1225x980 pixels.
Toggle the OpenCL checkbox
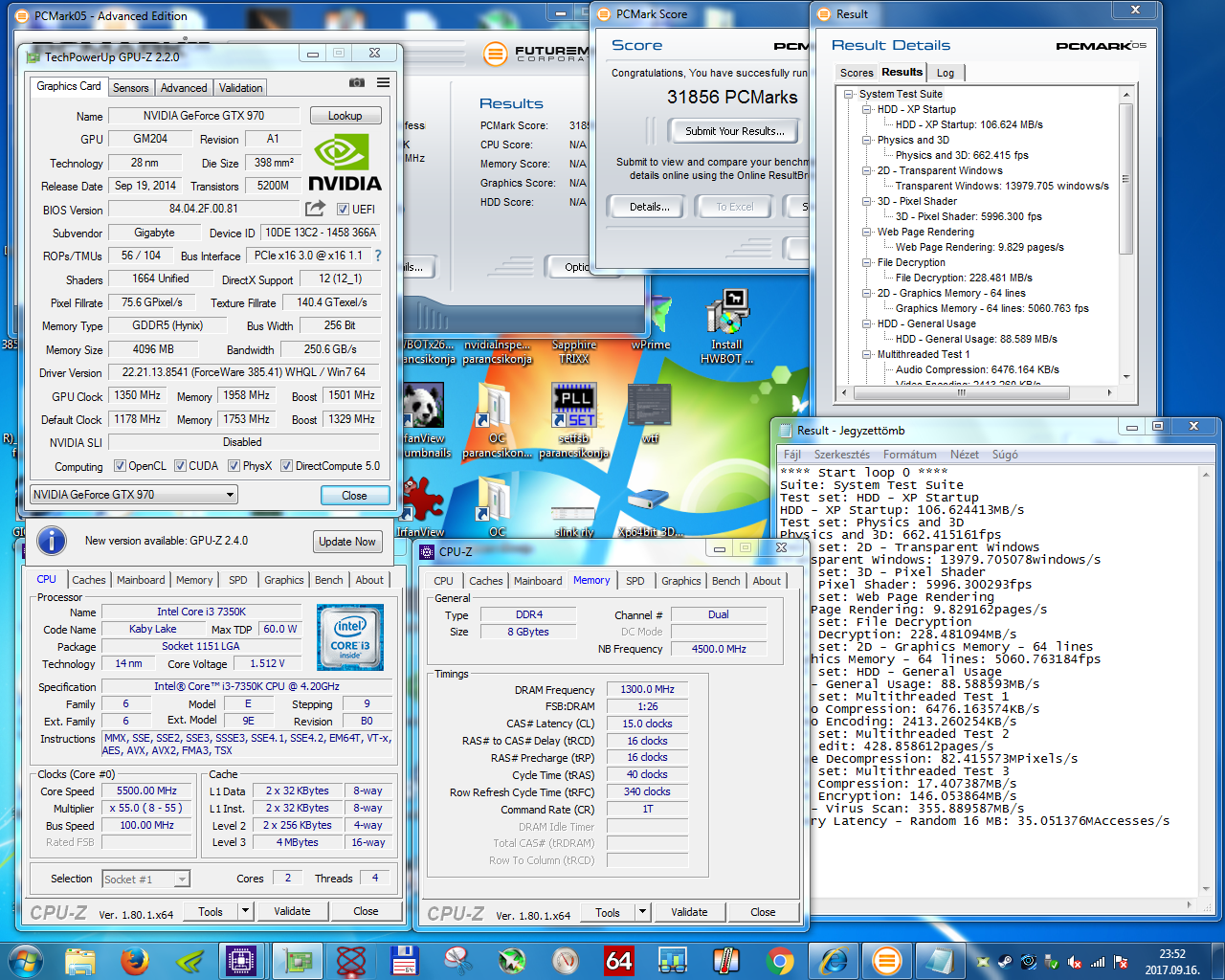pyautogui.click(x=120, y=466)
